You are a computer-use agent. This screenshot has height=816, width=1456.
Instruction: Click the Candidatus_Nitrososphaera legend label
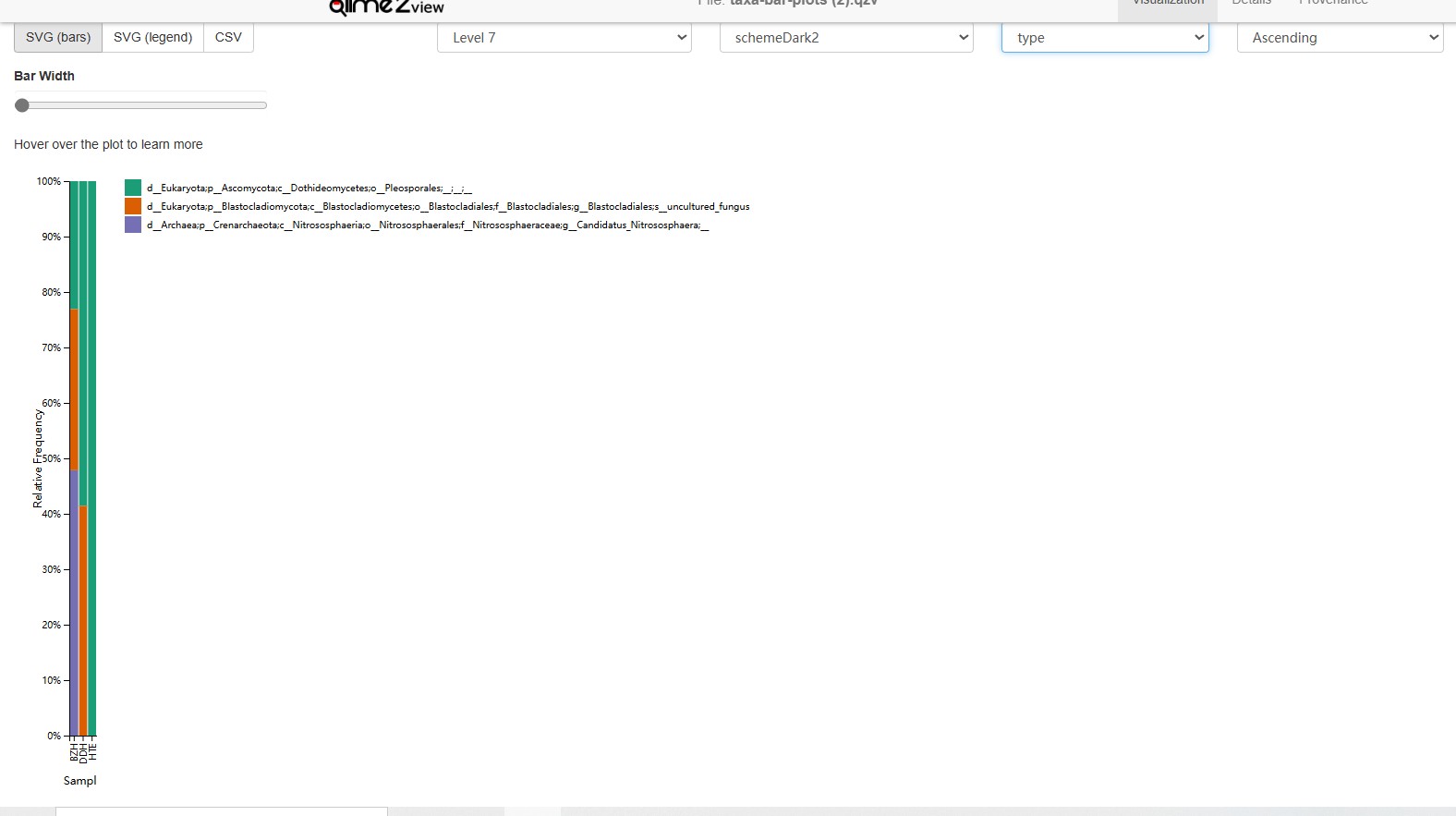[427, 225]
